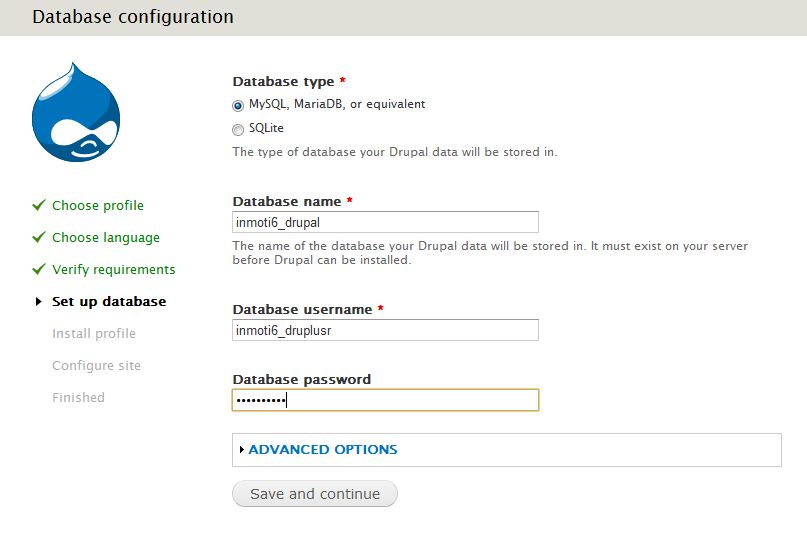Click the Set up database step

point(109,302)
